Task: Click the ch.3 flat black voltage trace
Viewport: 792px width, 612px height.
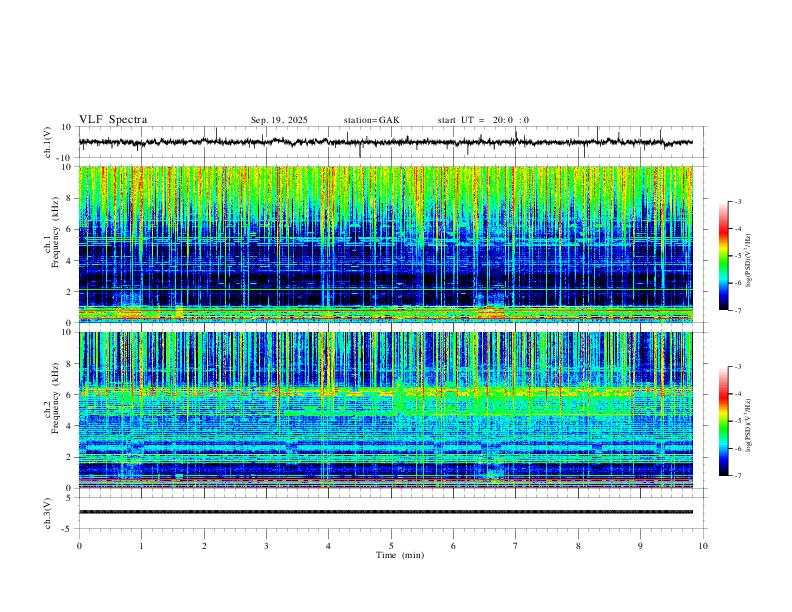Action: tap(385, 512)
